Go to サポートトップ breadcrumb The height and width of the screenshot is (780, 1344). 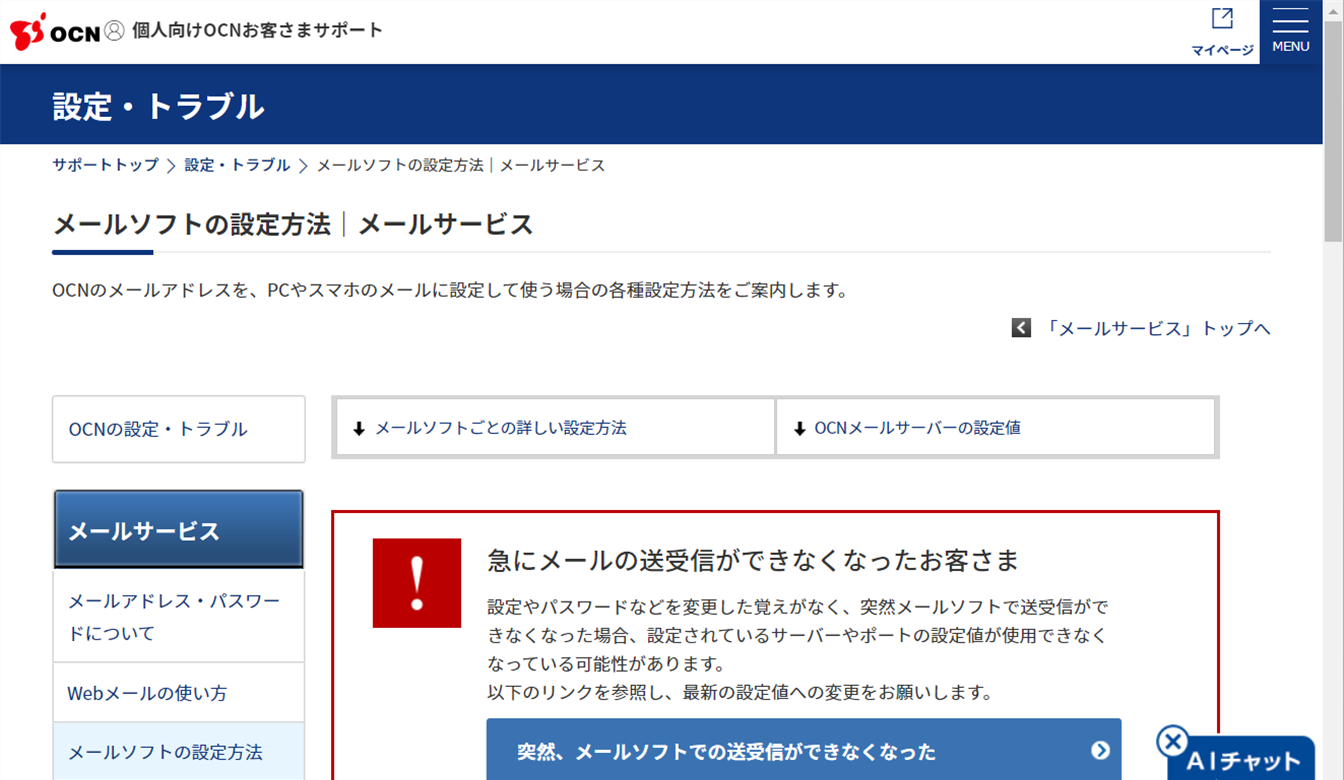[x=105, y=165]
